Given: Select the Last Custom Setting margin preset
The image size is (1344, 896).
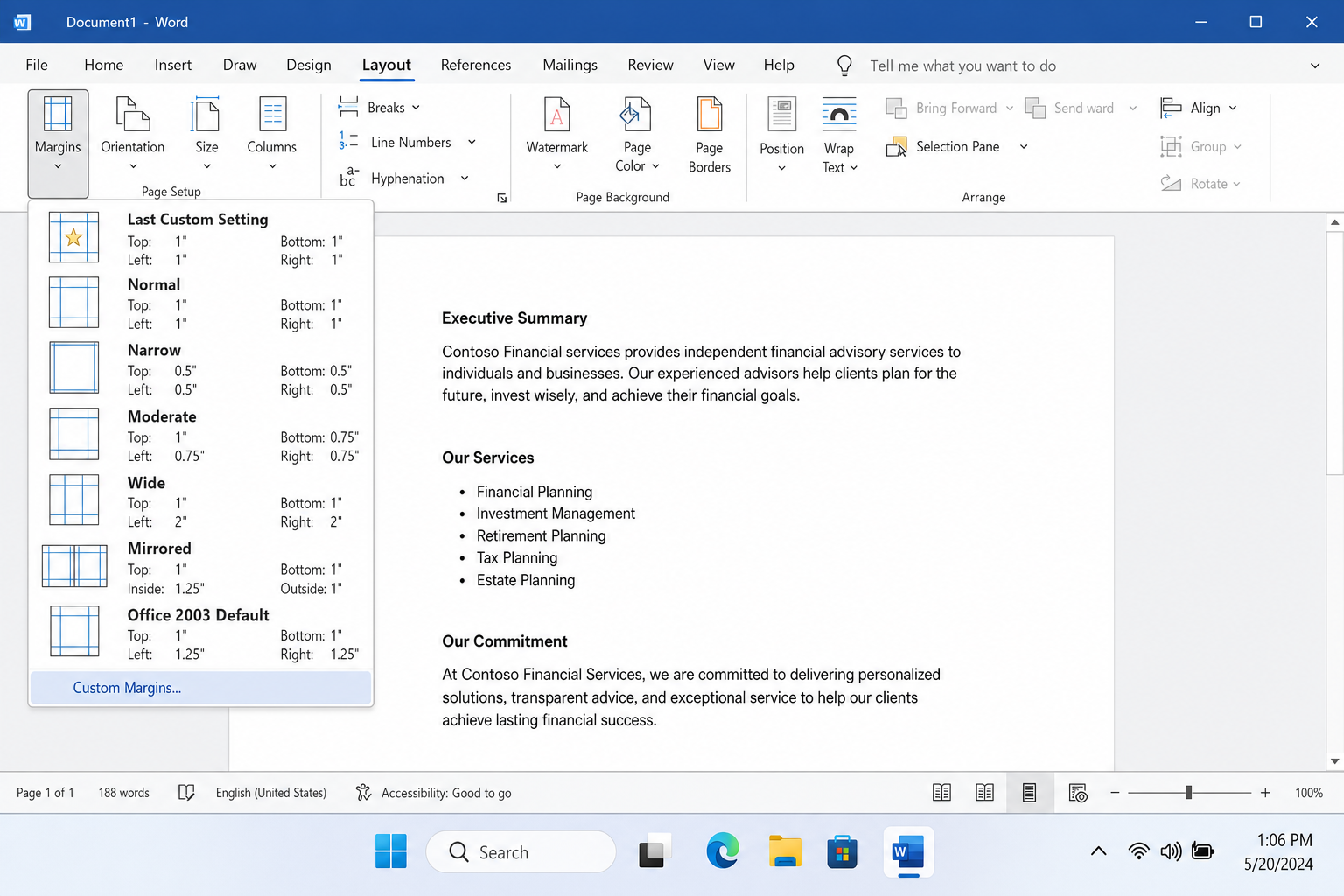Looking at the screenshot, I should [201, 238].
